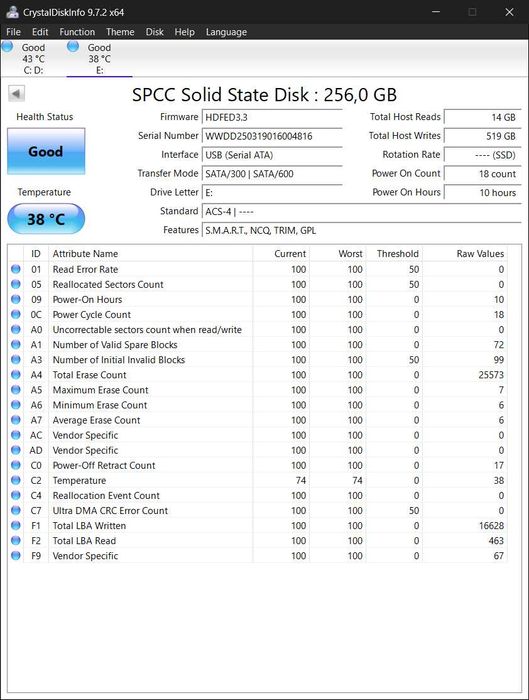Image resolution: width=529 pixels, height=700 pixels.
Task: Click the 38 °C temperature button
Action: [46, 219]
